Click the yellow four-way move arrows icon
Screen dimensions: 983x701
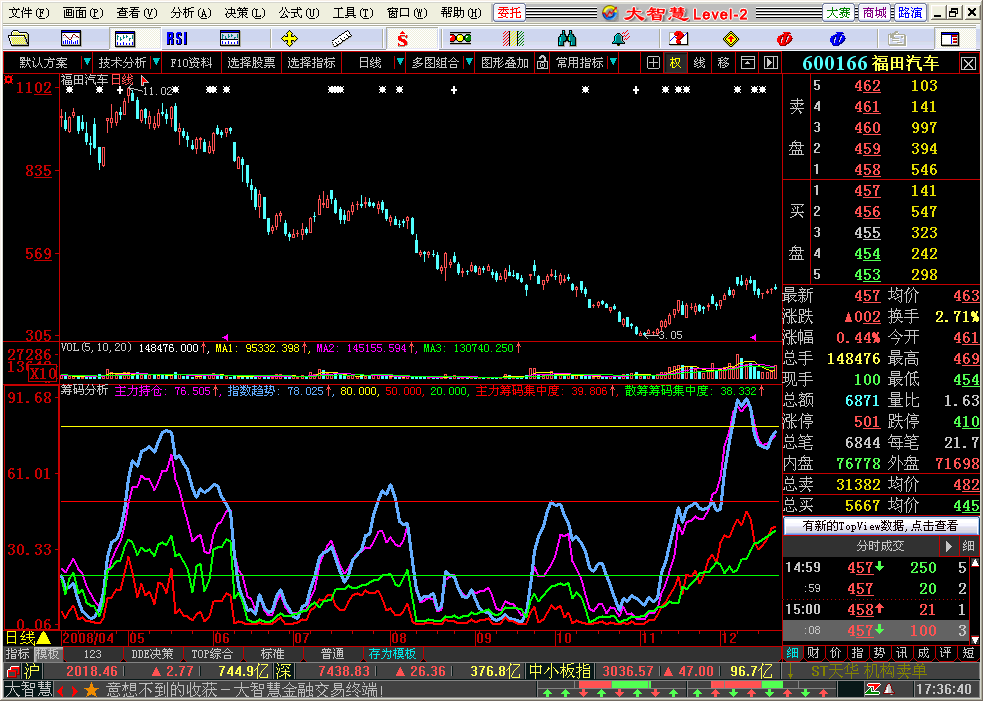coord(289,39)
